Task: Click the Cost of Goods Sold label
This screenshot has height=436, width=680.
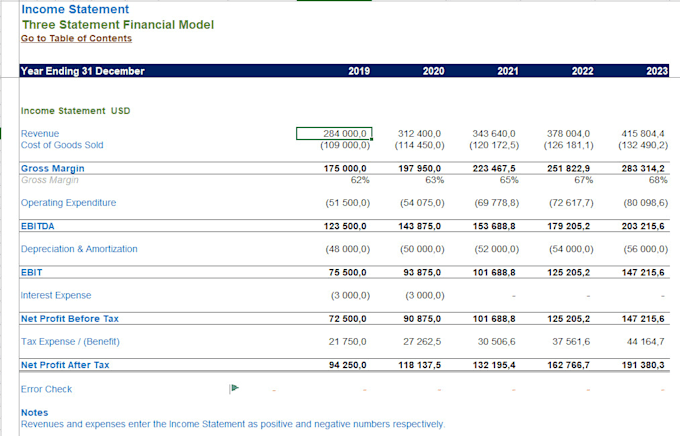Action: [62, 145]
